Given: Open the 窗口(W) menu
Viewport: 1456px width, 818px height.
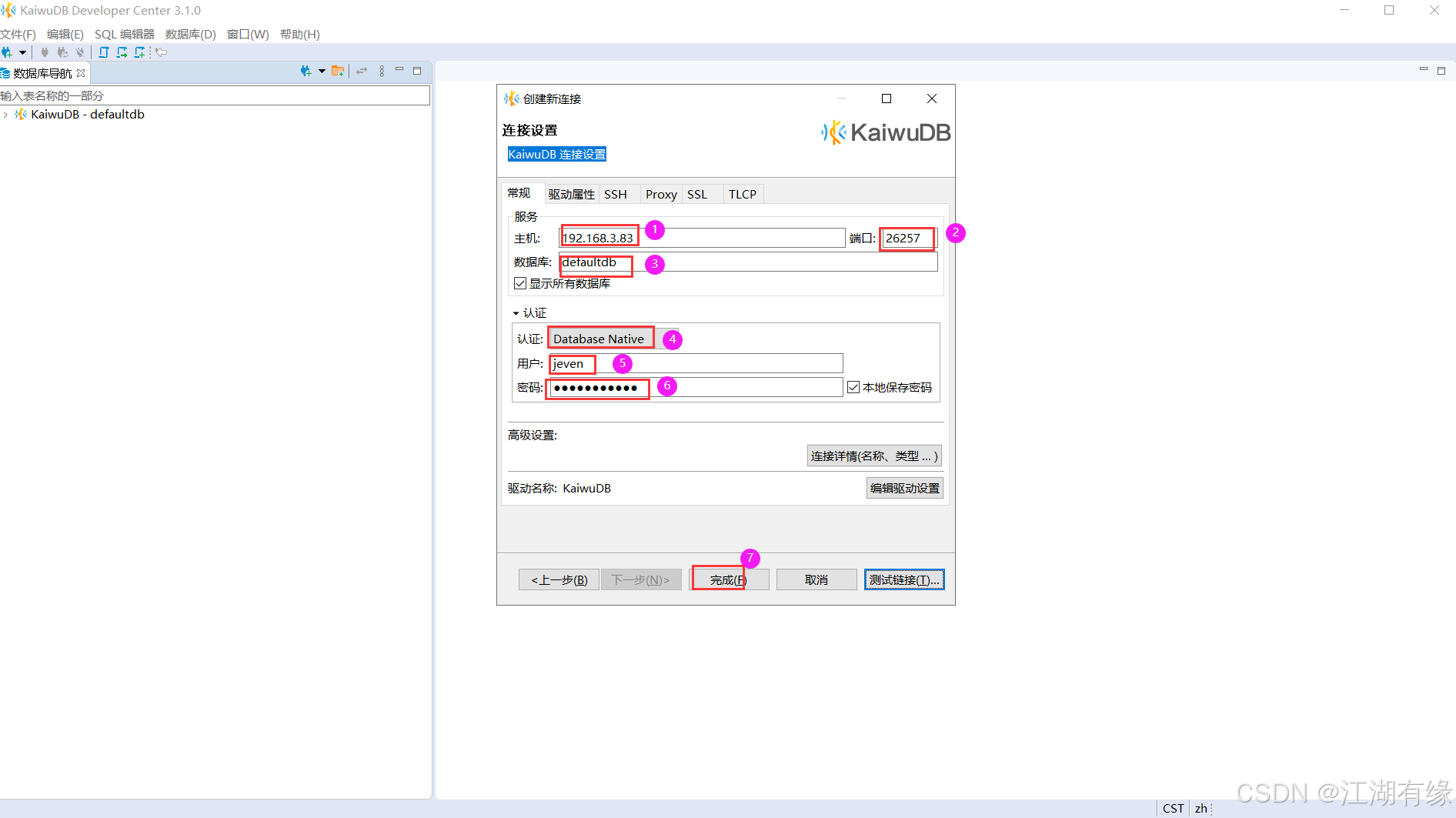Looking at the screenshot, I should pyautogui.click(x=248, y=34).
